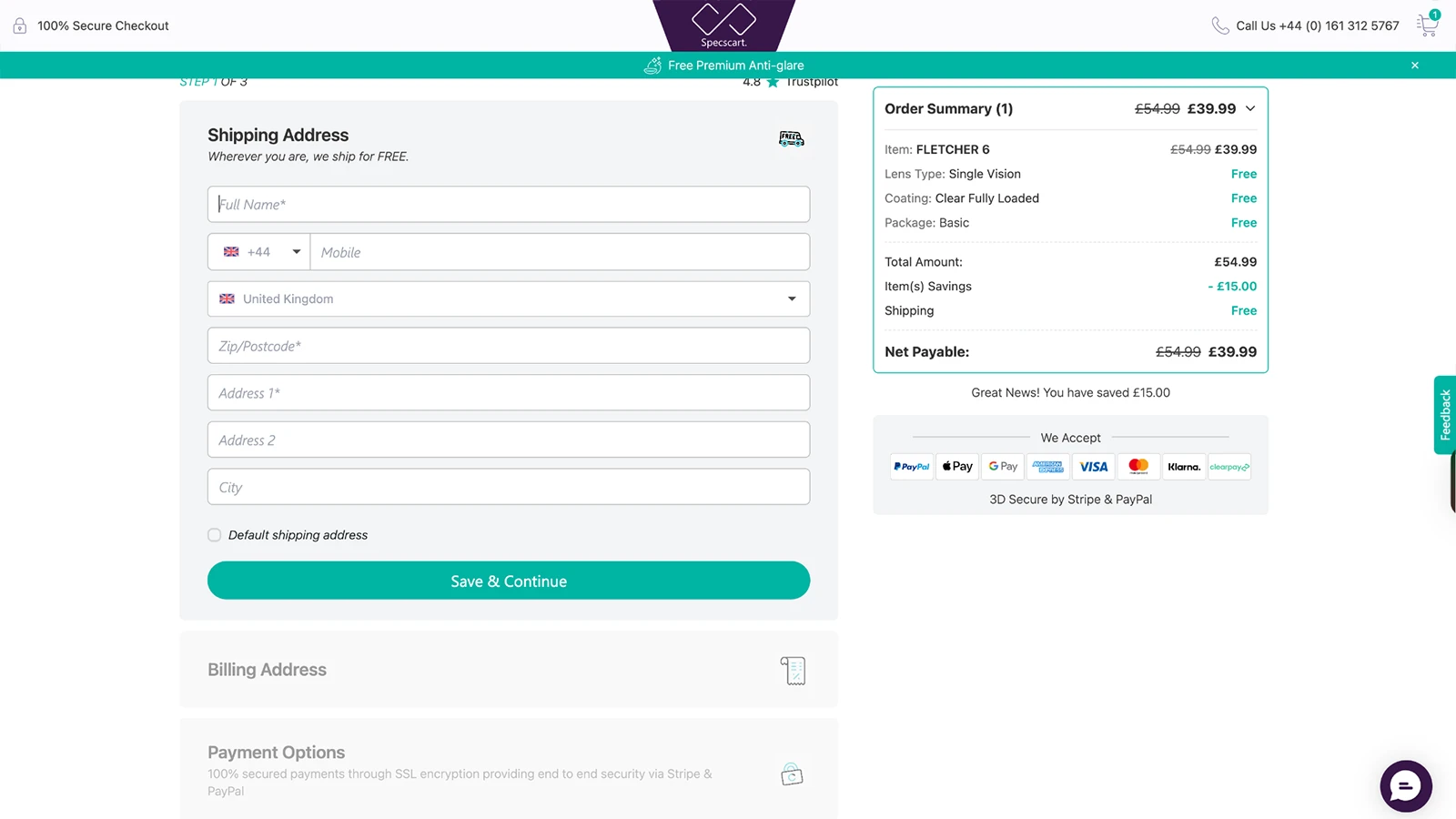
Task: Click the Google Pay icon
Action: [x=1003, y=467]
